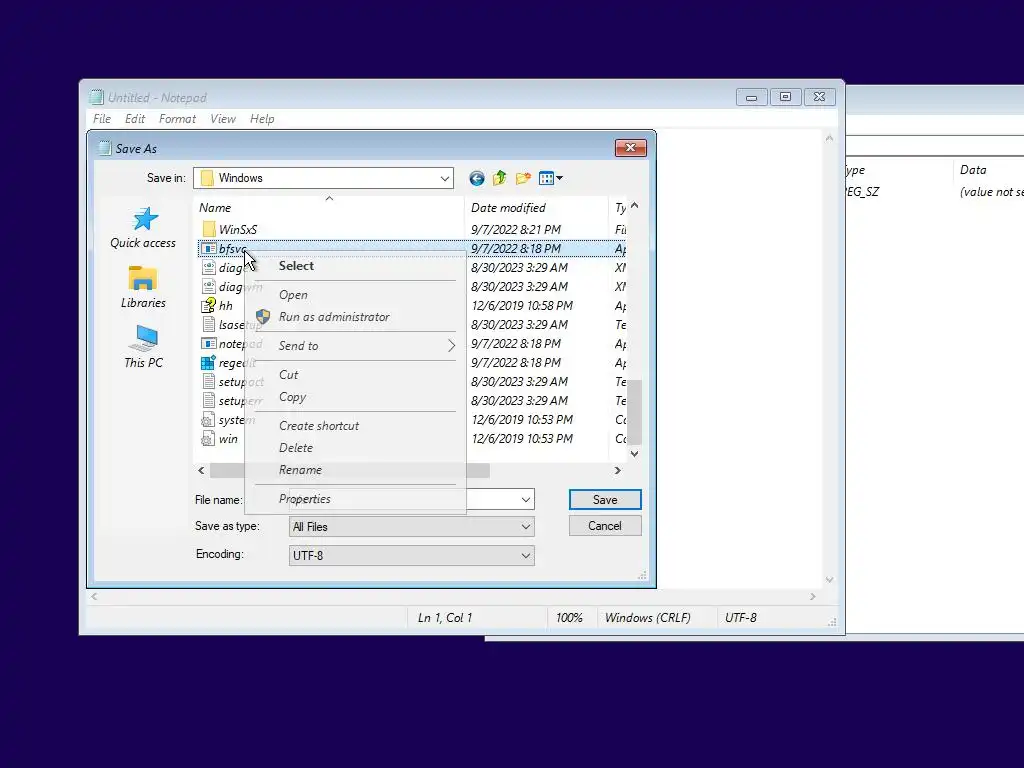1024x768 pixels.
Task: Select the WinSxS folder icon
Action: click(x=209, y=229)
